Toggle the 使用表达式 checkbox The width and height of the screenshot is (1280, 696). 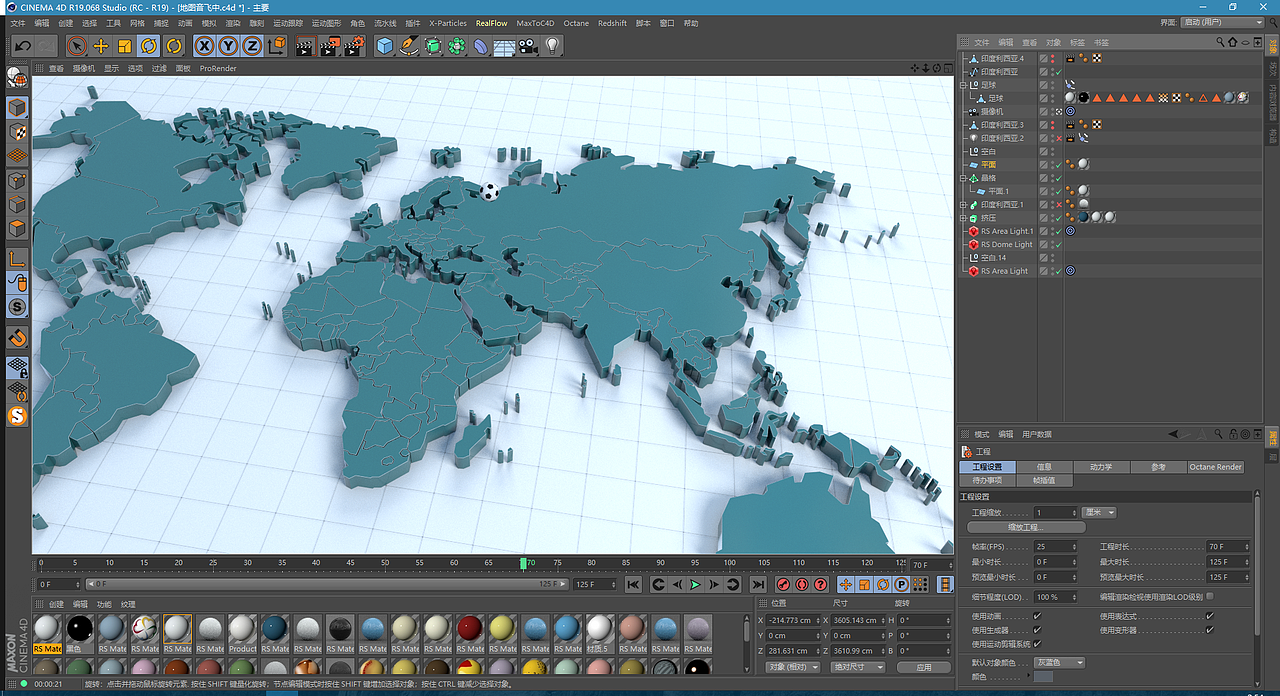[1210, 616]
